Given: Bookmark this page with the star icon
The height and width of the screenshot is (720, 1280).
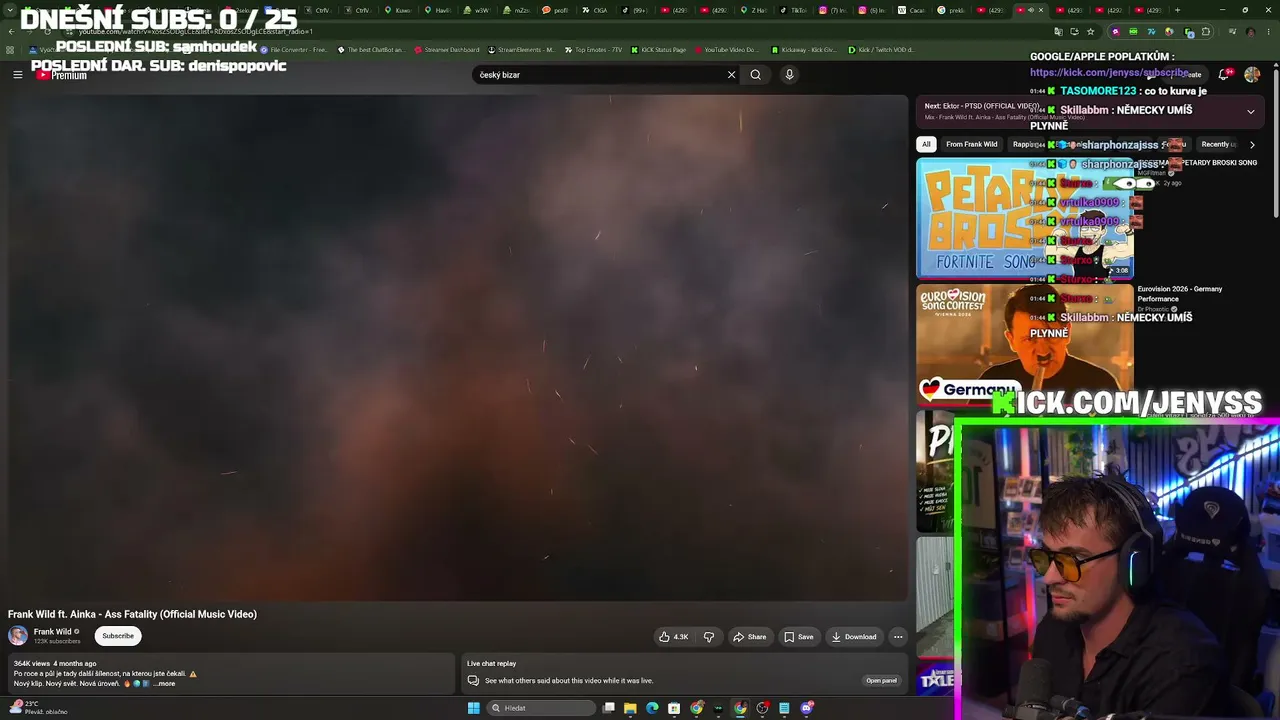Looking at the screenshot, I should point(1091,31).
